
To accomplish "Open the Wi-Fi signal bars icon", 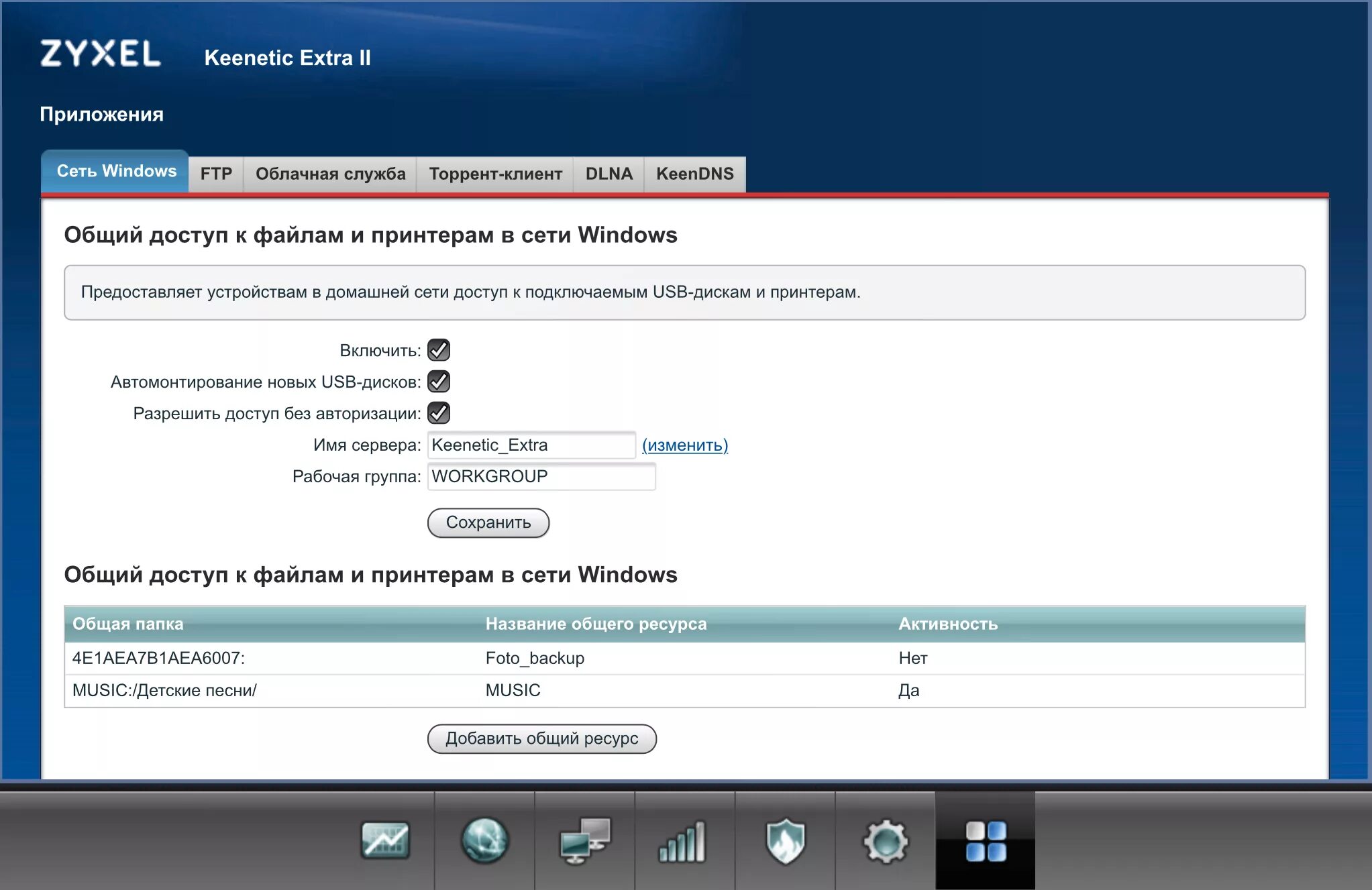I will pyautogui.click(x=682, y=842).
